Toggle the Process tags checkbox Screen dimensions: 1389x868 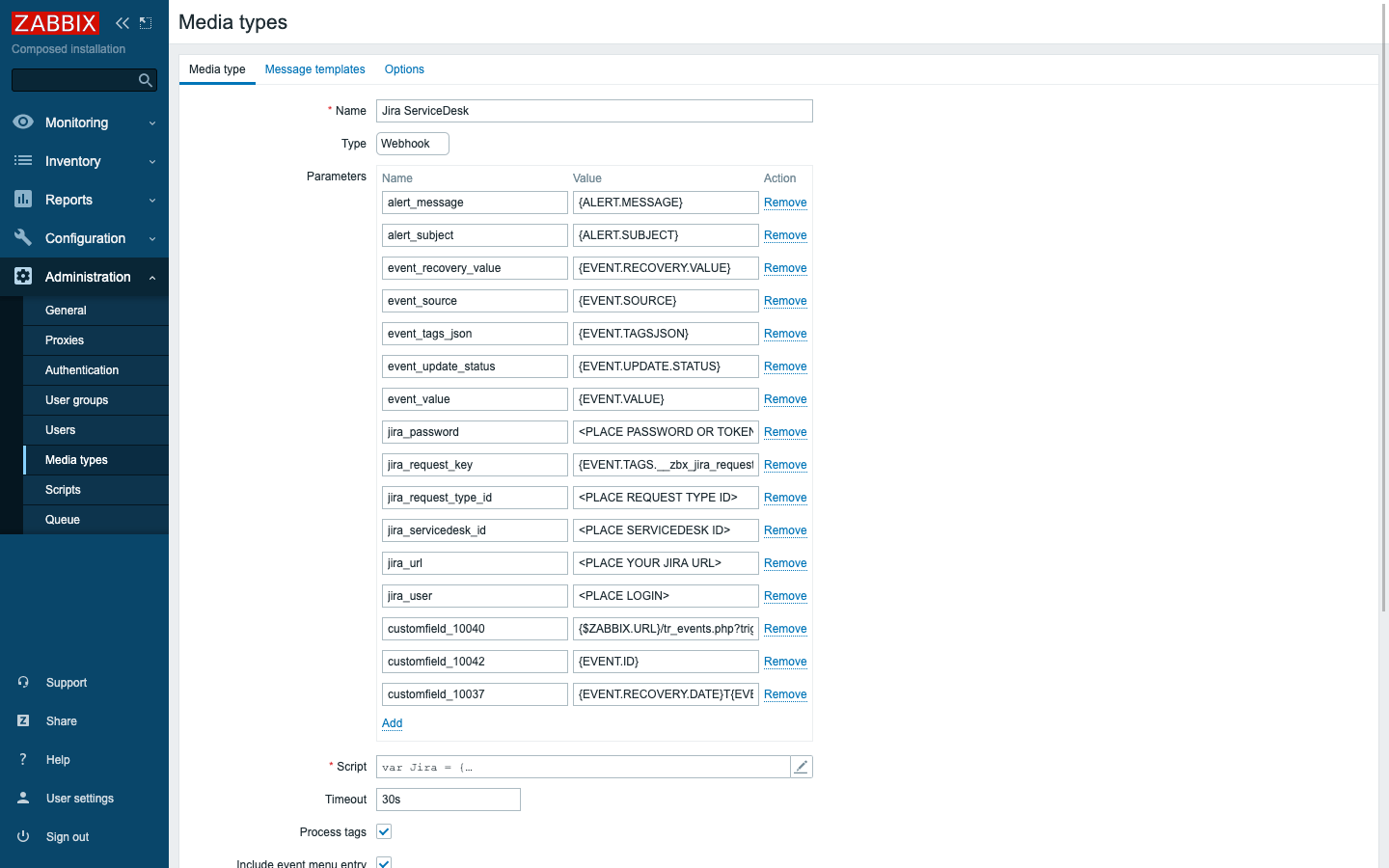[384, 831]
